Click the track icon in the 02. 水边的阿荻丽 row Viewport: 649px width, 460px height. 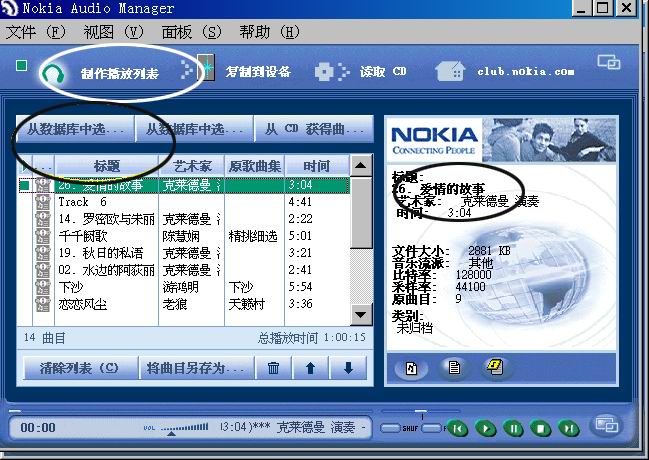tap(43, 270)
